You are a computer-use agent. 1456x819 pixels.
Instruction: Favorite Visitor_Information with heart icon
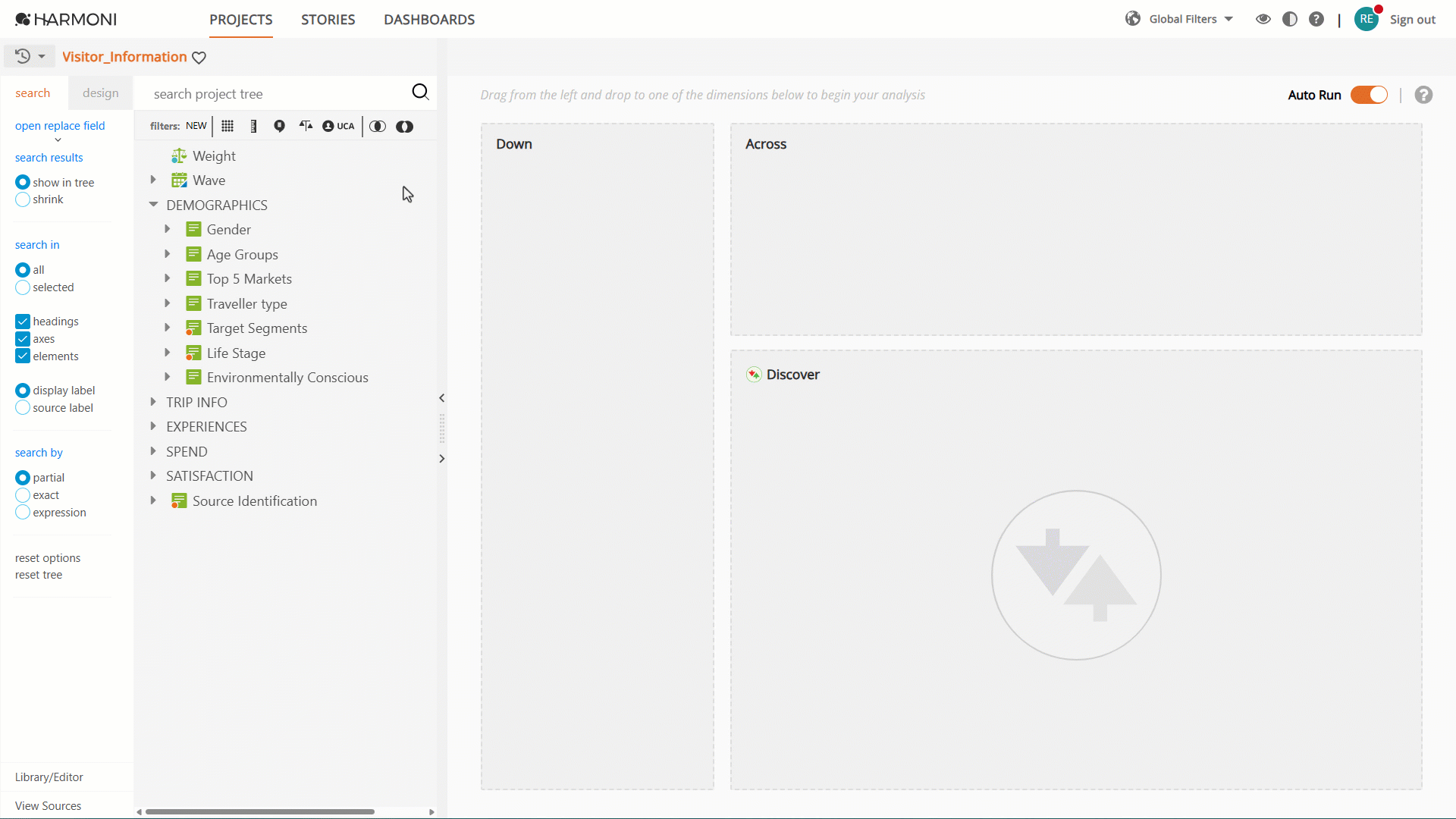pyautogui.click(x=199, y=58)
